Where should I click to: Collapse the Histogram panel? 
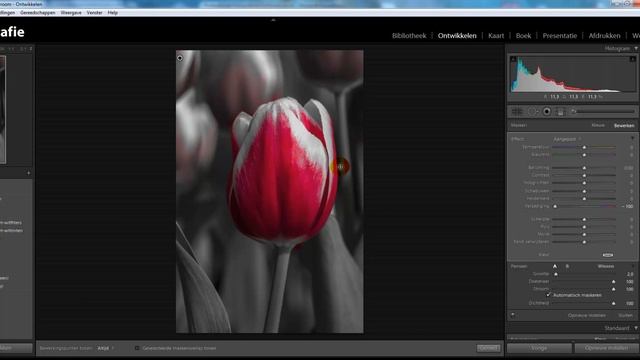point(636,48)
